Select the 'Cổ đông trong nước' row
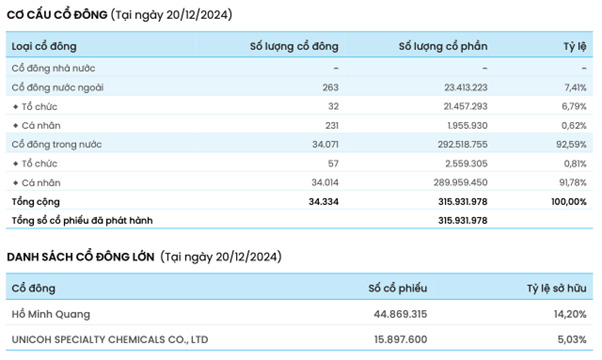 pos(299,144)
